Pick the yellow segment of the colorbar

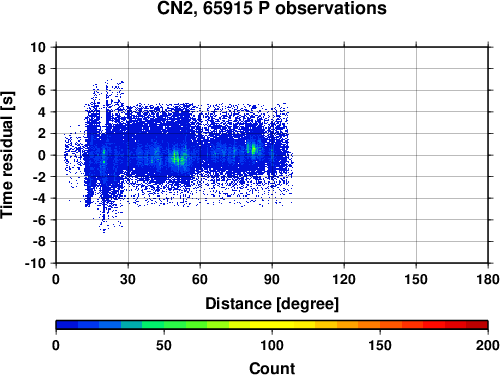[272, 325]
